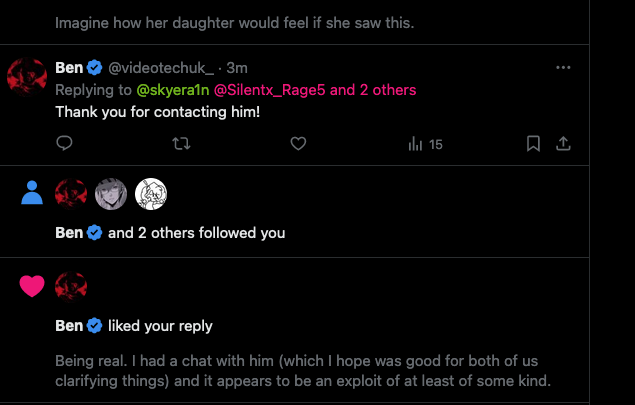Screen dimensions: 635x405
Task: Click Ben's avatar beside the tweet
Action: pyautogui.click(x=27, y=77)
